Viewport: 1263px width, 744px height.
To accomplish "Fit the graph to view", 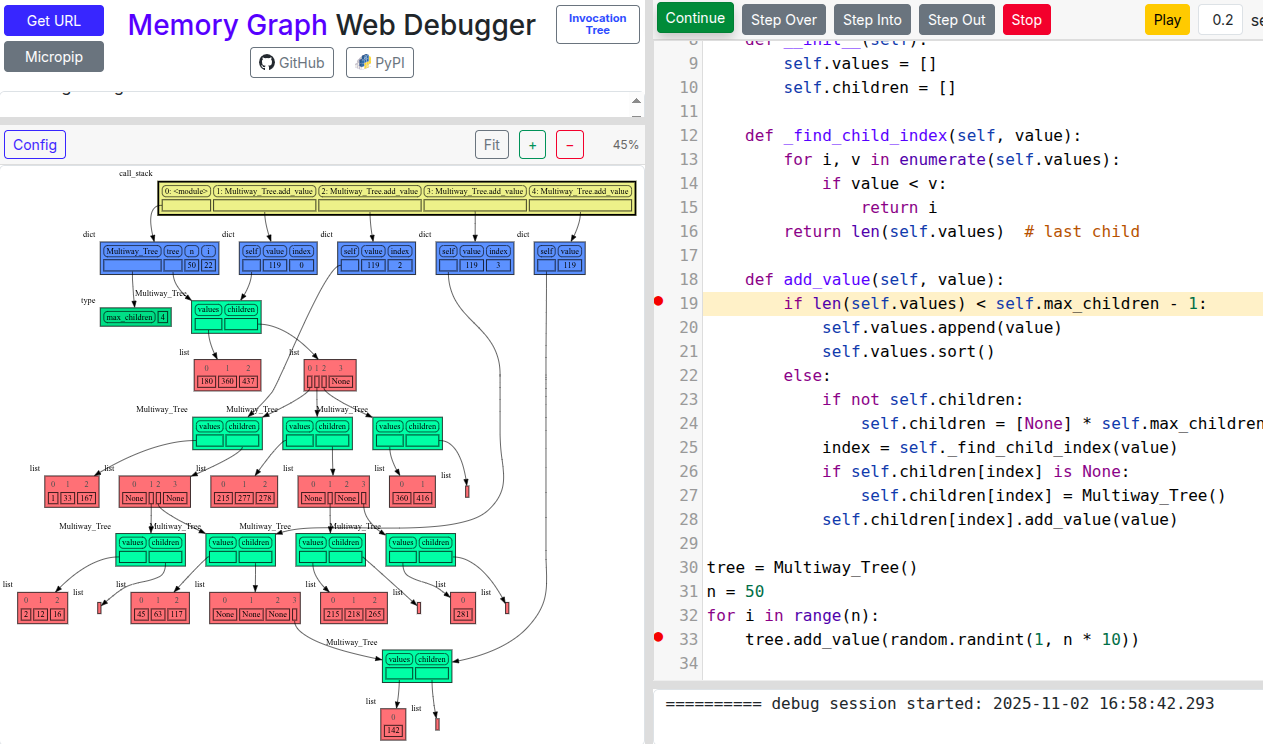I will coord(491,145).
